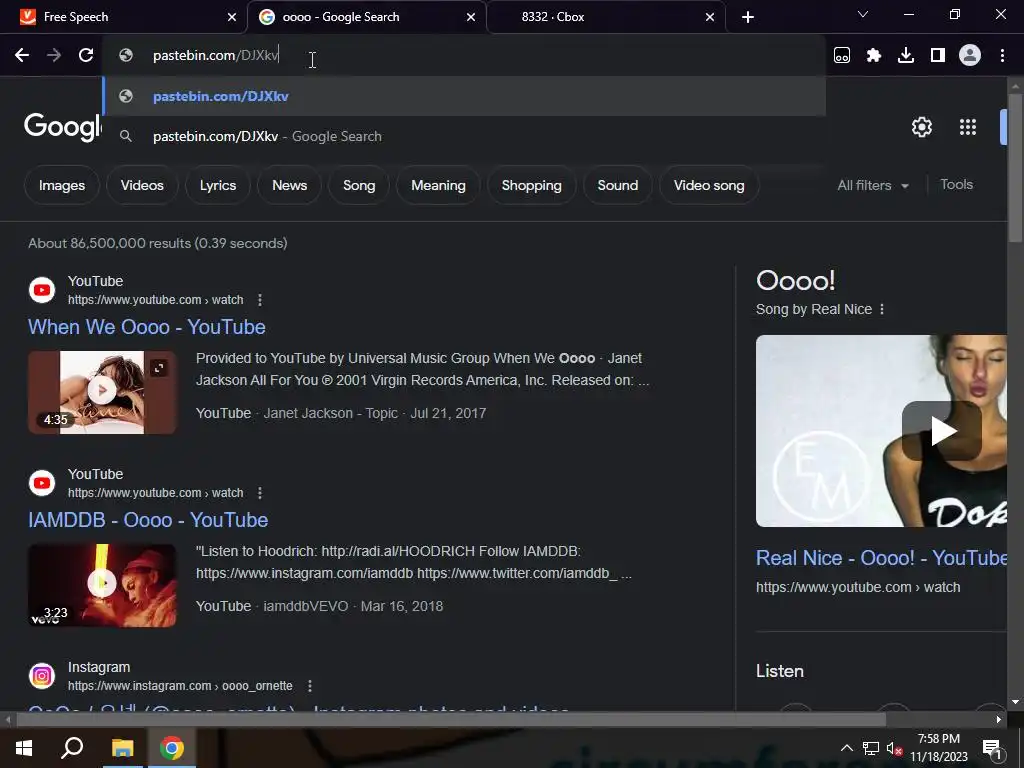Toggle the Chrome side panel icon
The image size is (1024, 768).
tap(938, 56)
